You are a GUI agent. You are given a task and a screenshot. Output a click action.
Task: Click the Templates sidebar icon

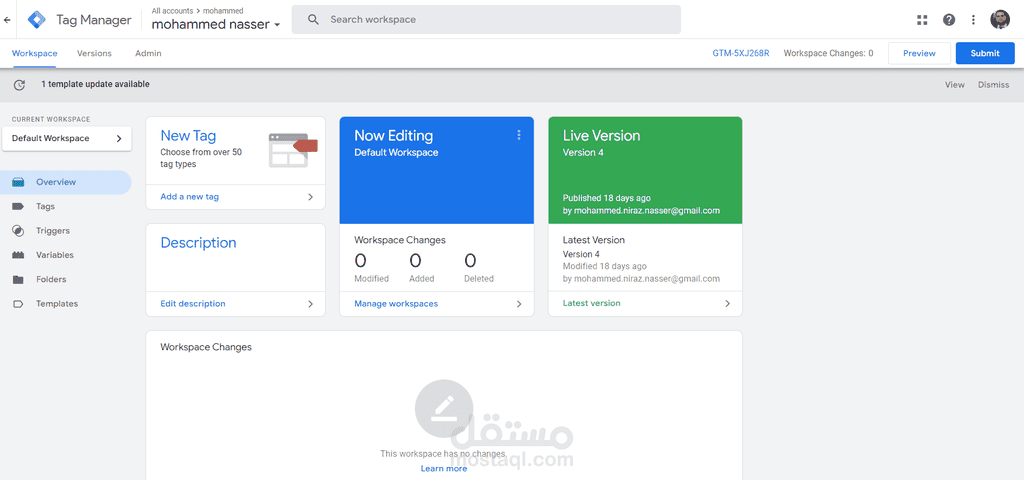tap(18, 304)
